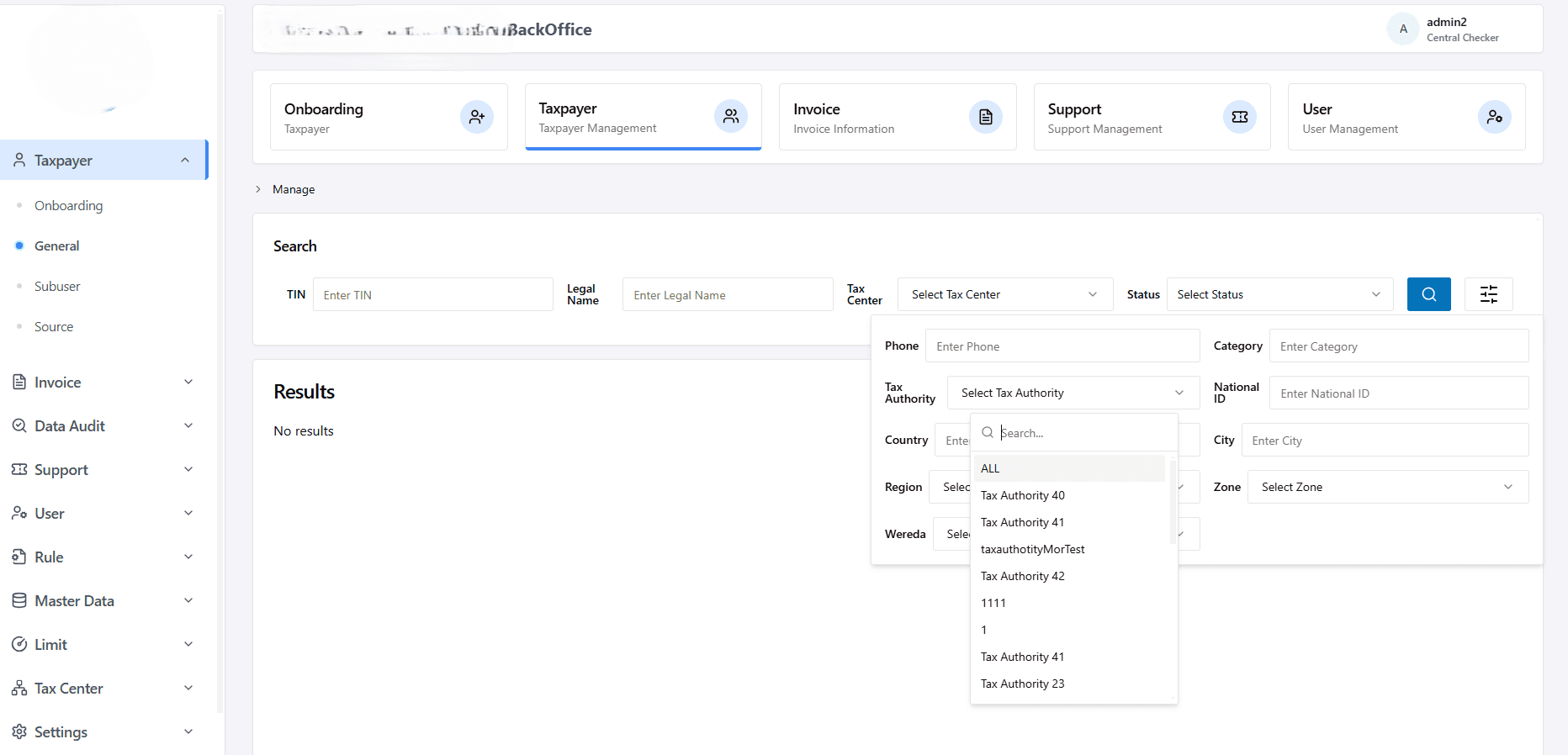Image resolution: width=1568 pixels, height=755 pixels.
Task: Select the 1111 option
Action: [1069, 603]
